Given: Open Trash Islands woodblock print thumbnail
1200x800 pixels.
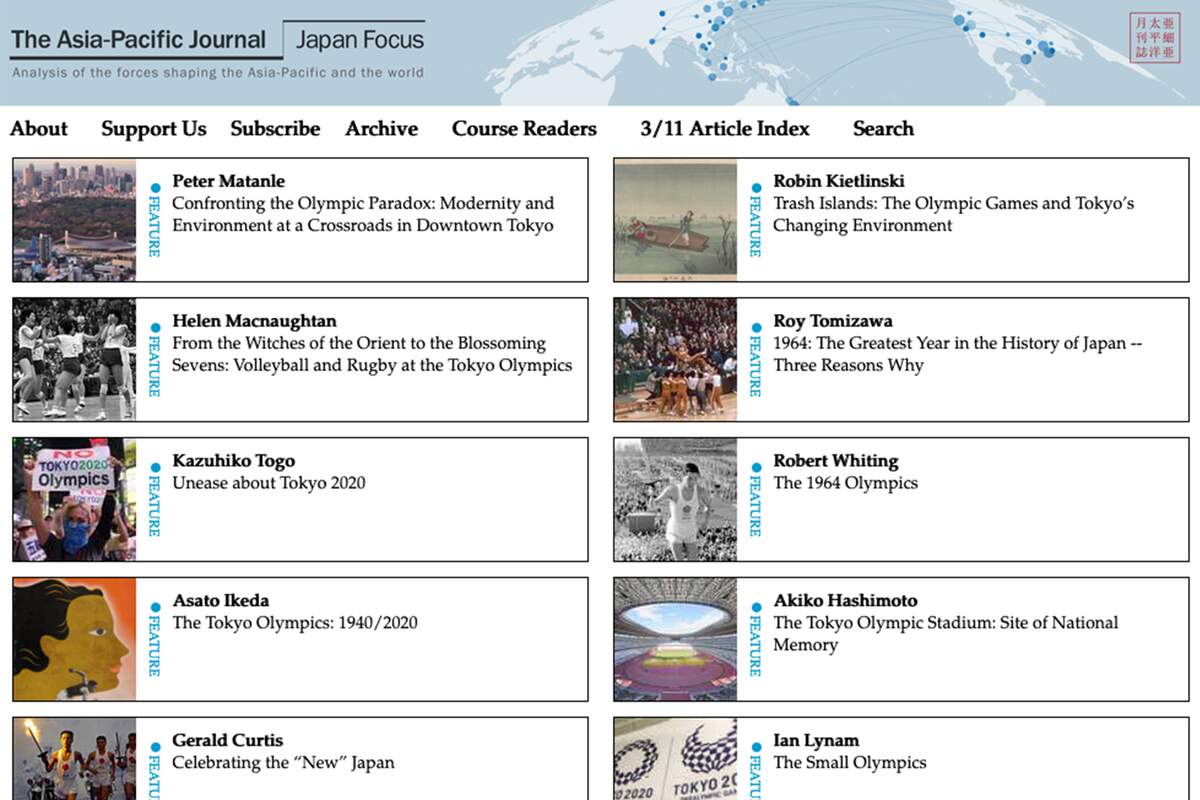Looking at the screenshot, I should (676, 220).
